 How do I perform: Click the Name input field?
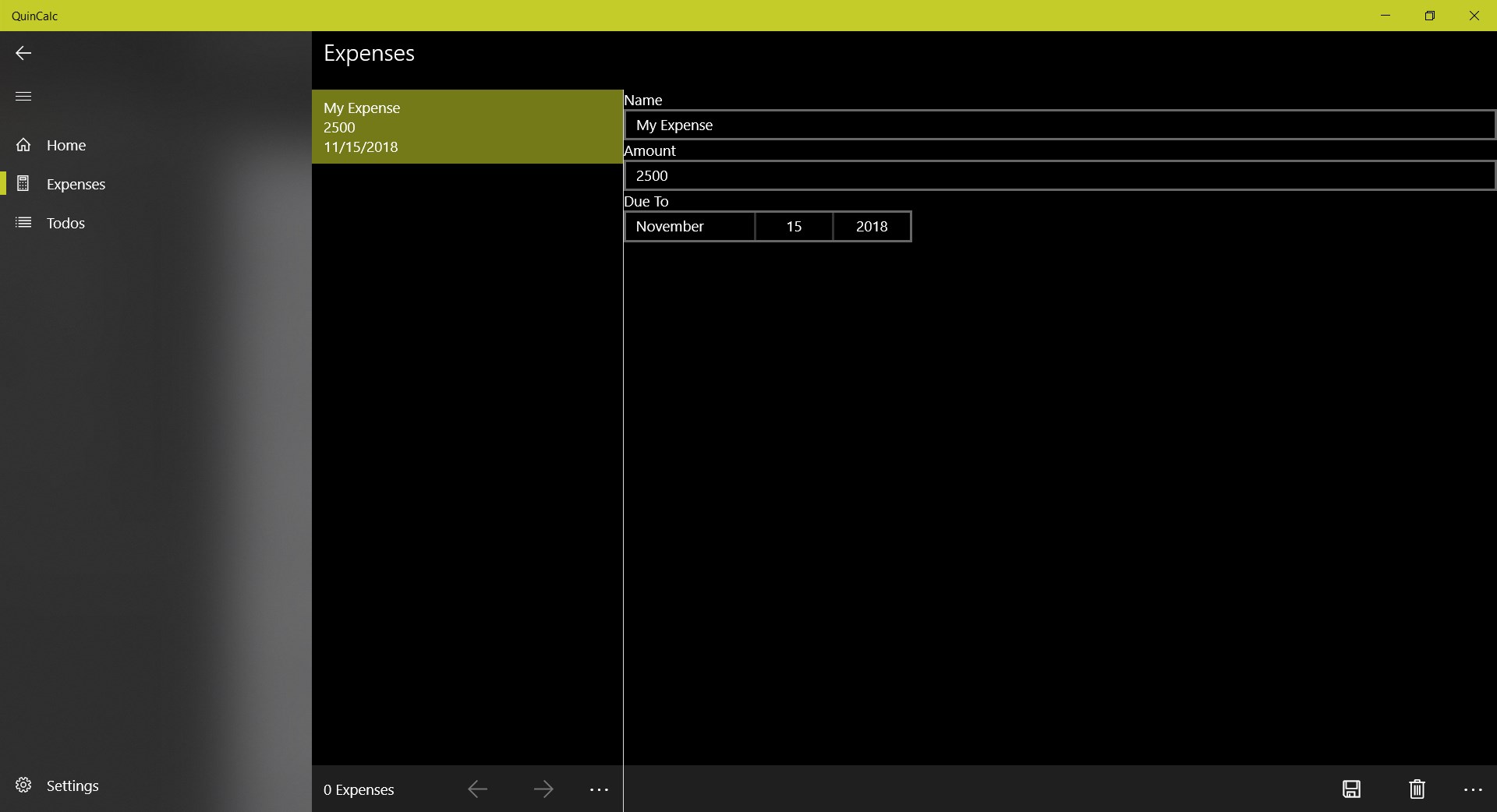(1060, 125)
